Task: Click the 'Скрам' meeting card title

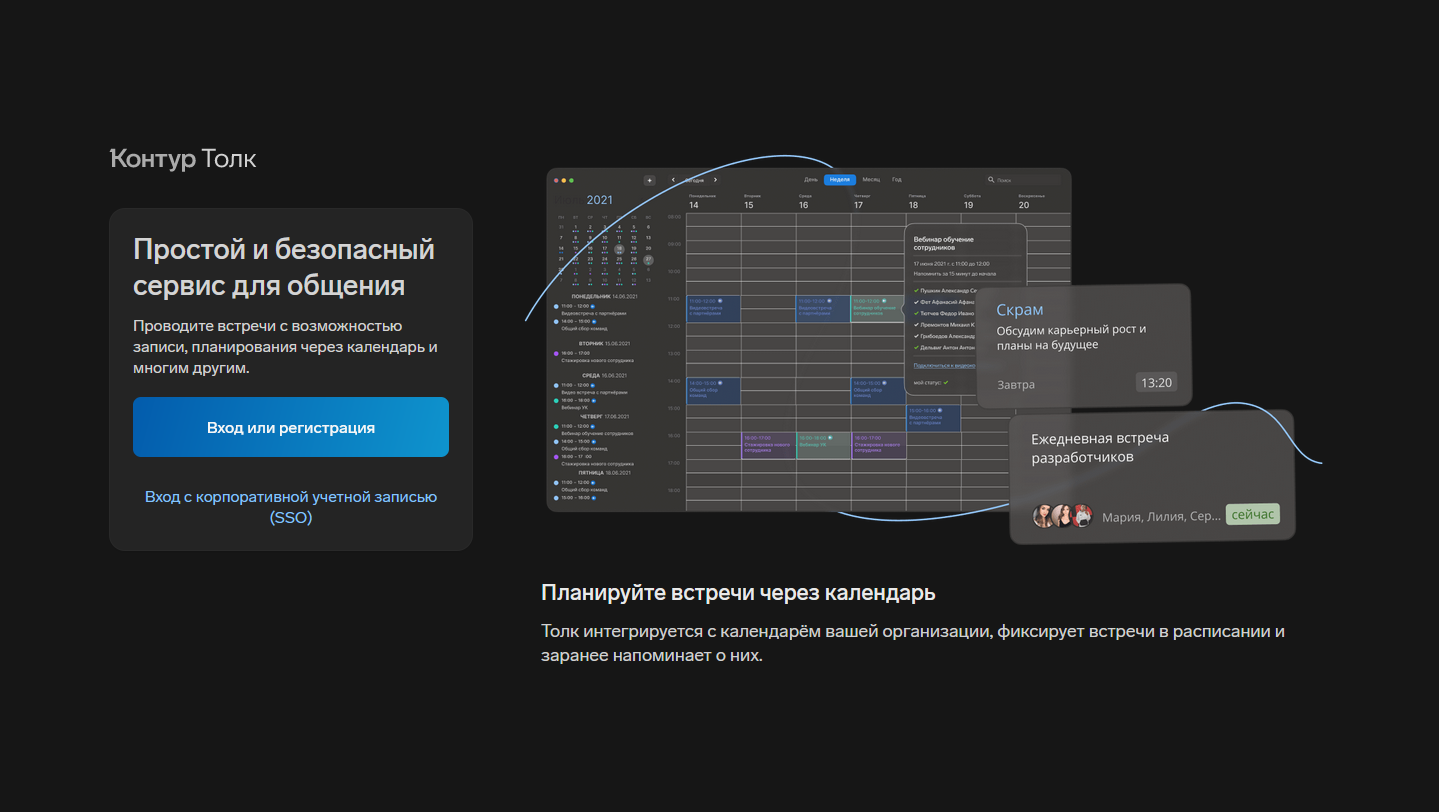Action: [x=1020, y=310]
